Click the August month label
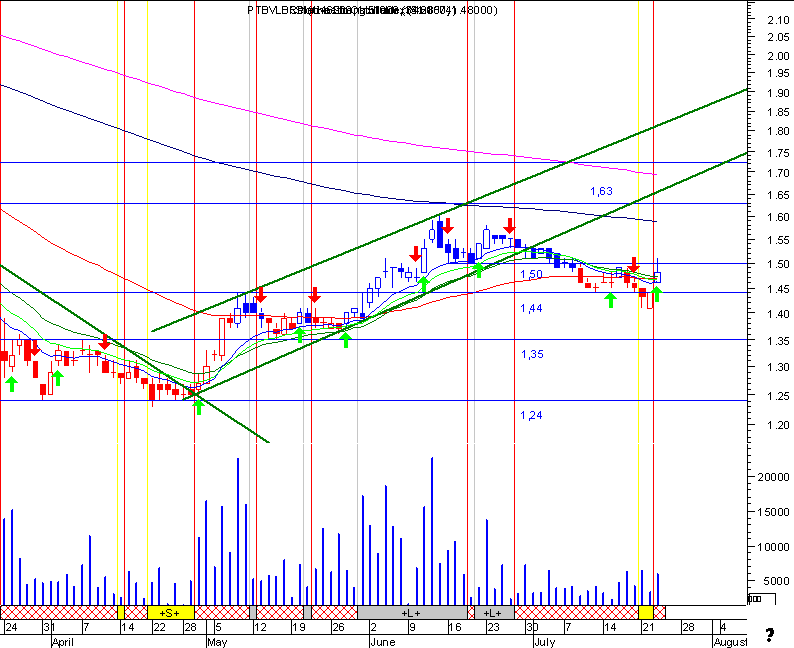The height and width of the screenshot is (648, 794). [x=730, y=642]
